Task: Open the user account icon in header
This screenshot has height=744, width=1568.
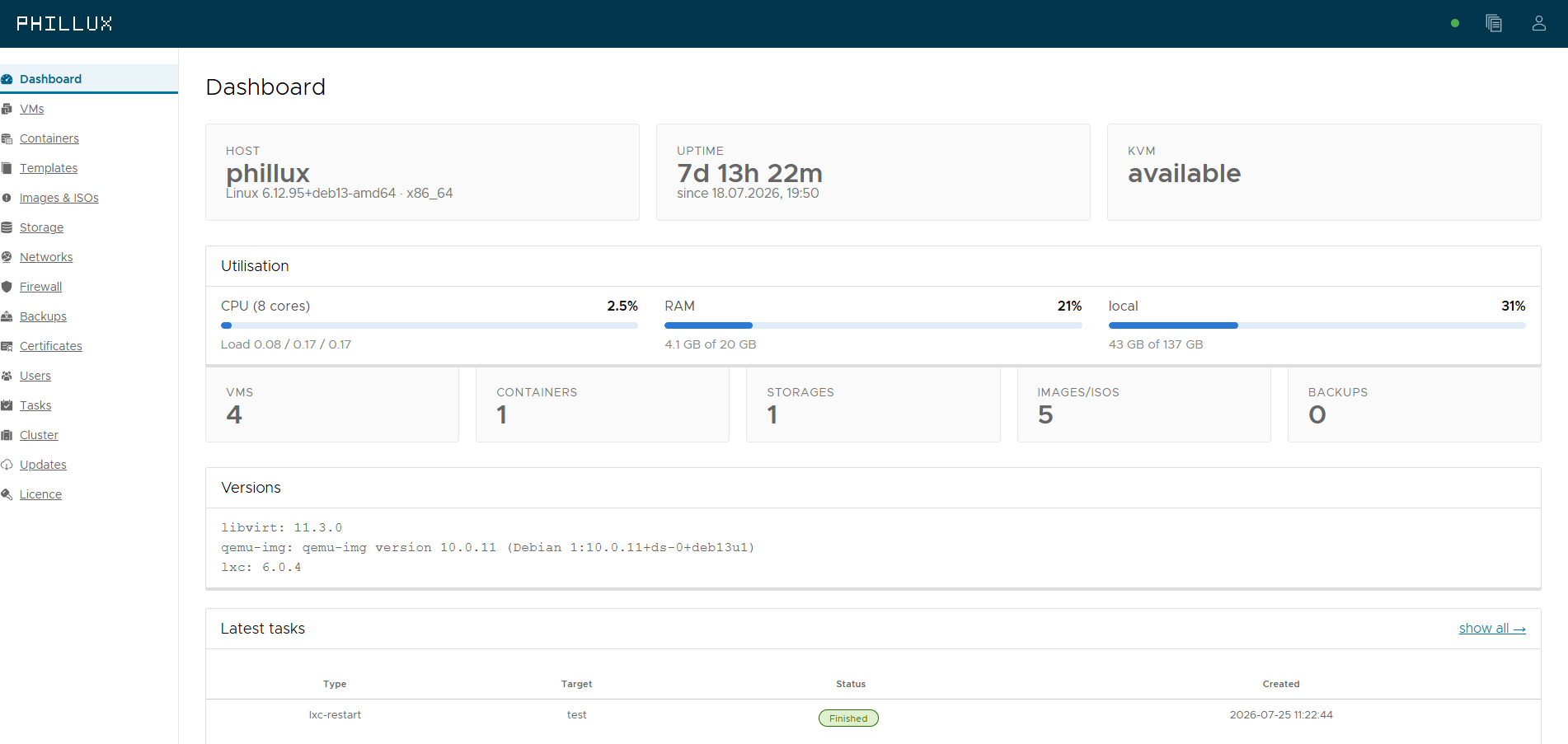Action: pyautogui.click(x=1538, y=23)
